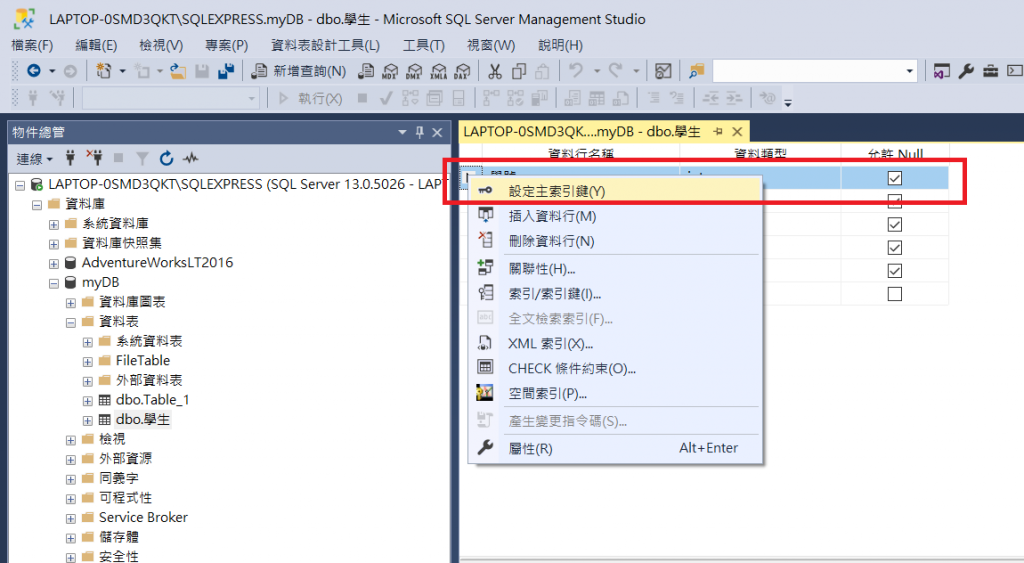
Task: Choose 插入資料行(M) from context menu
Action: tap(615, 216)
